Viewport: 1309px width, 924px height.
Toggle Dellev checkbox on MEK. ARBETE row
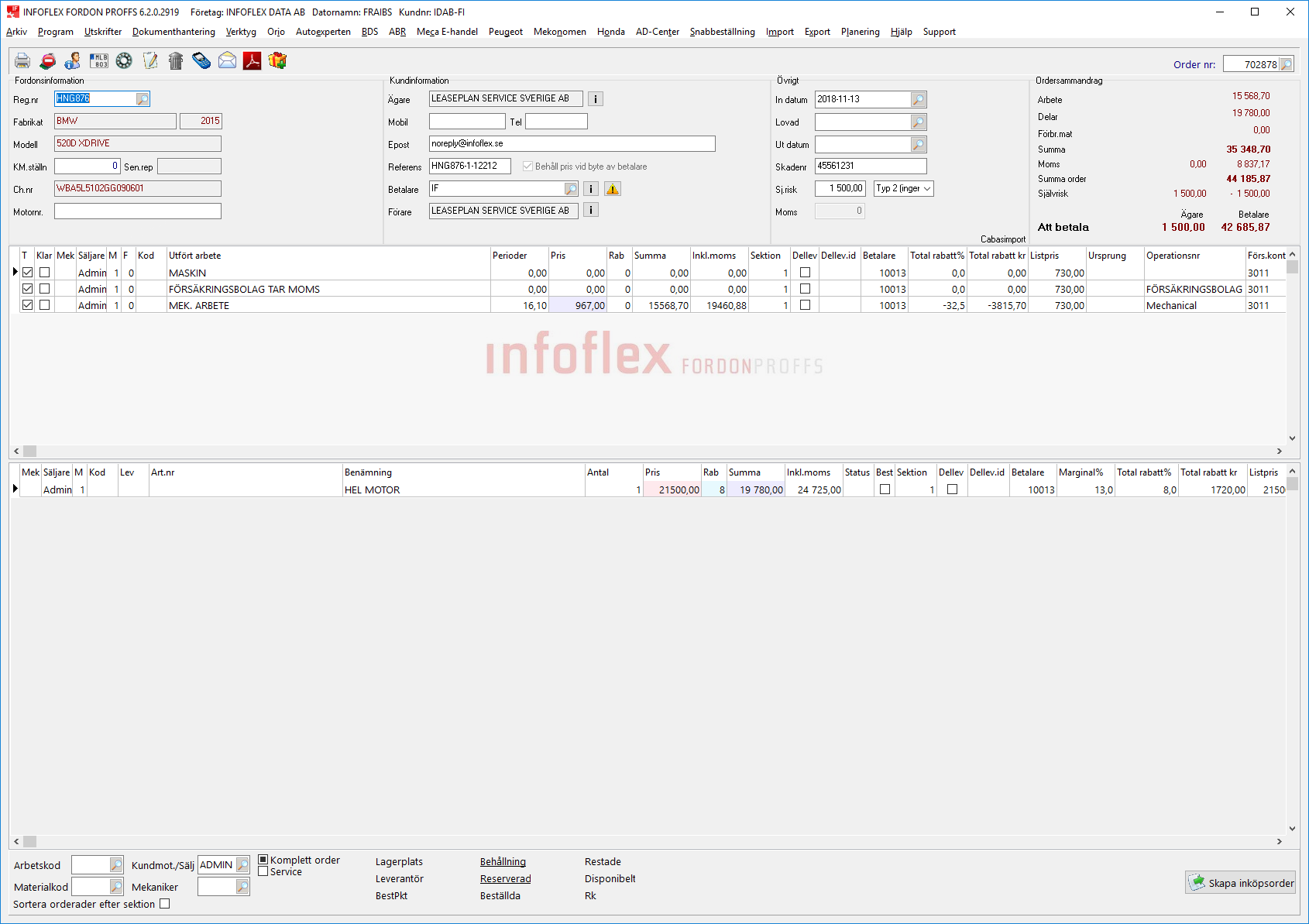pos(805,305)
